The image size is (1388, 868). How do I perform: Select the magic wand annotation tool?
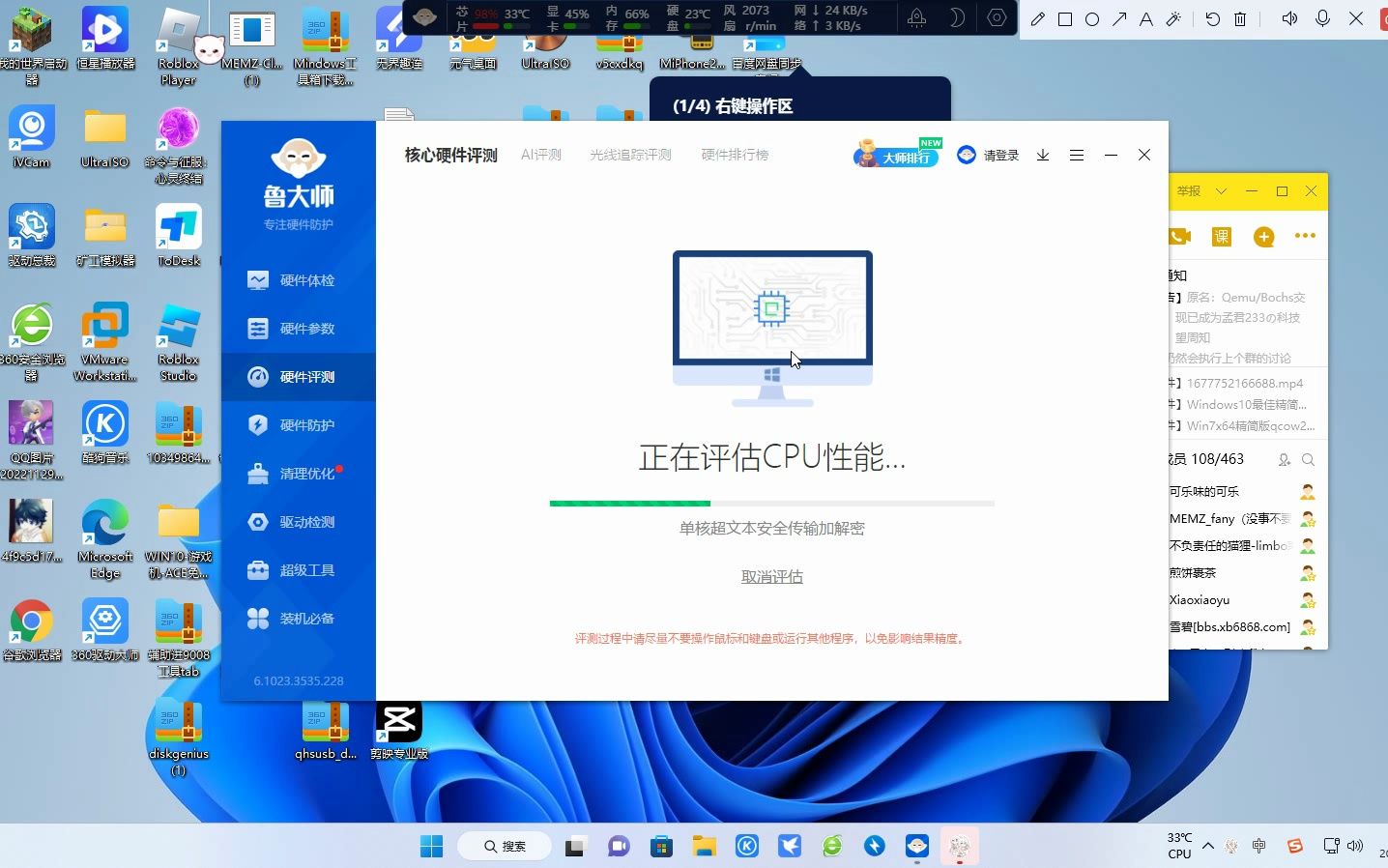point(1173,18)
